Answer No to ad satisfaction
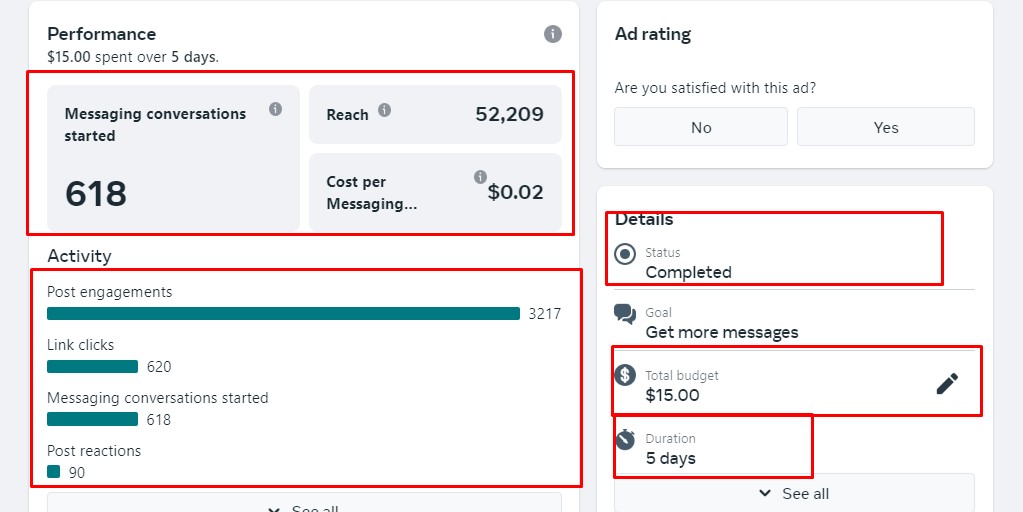Image resolution: width=1023 pixels, height=512 pixels. coord(701,127)
